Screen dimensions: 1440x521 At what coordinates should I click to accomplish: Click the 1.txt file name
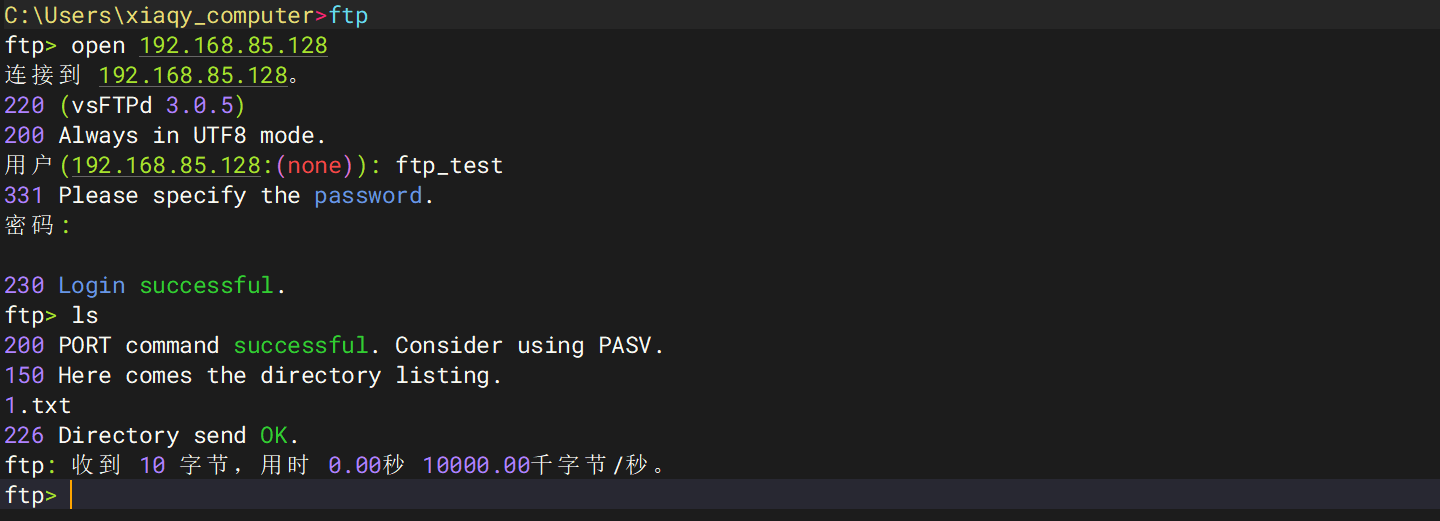click(37, 406)
